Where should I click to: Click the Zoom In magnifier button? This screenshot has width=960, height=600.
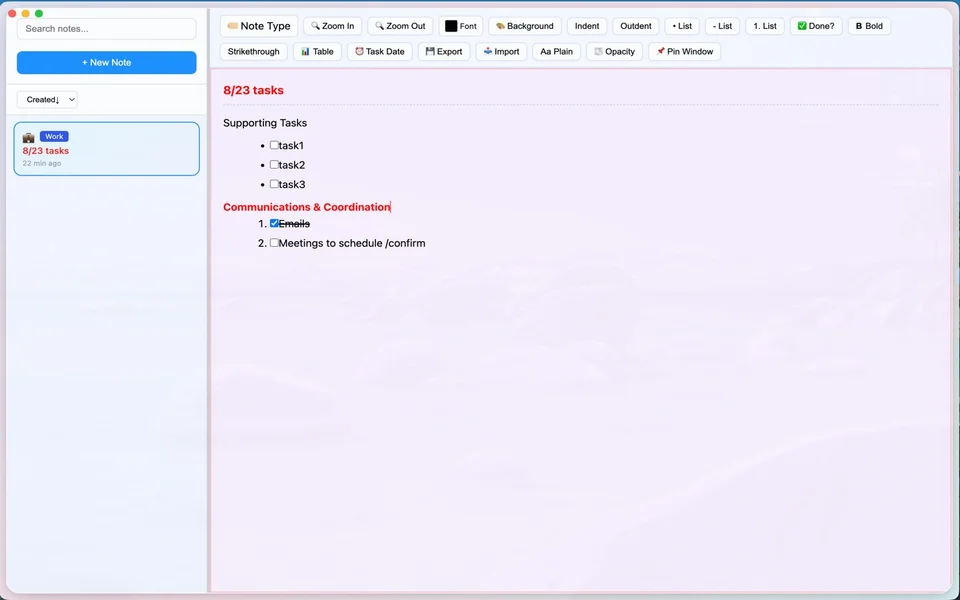(332, 26)
